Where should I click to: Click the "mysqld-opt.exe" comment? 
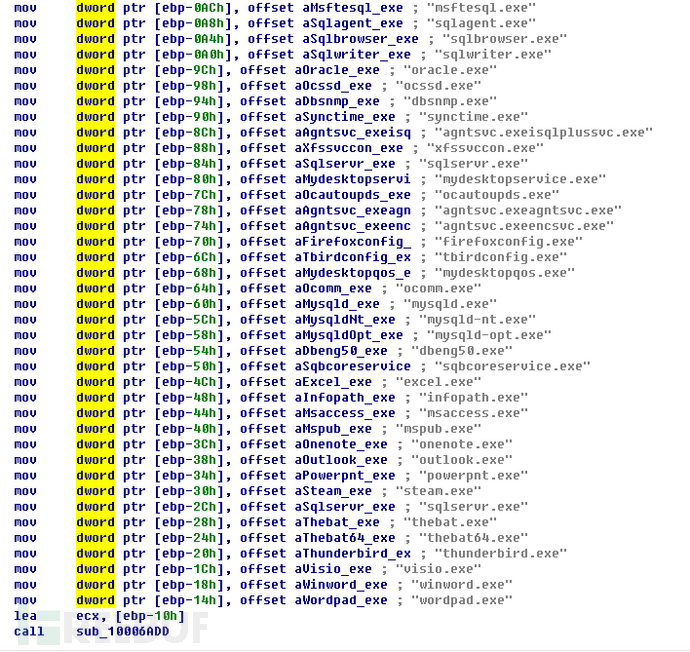click(489, 336)
